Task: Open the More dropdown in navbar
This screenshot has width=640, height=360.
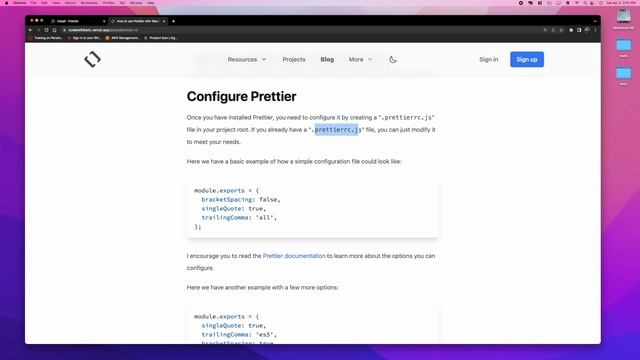Action: point(360,60)
